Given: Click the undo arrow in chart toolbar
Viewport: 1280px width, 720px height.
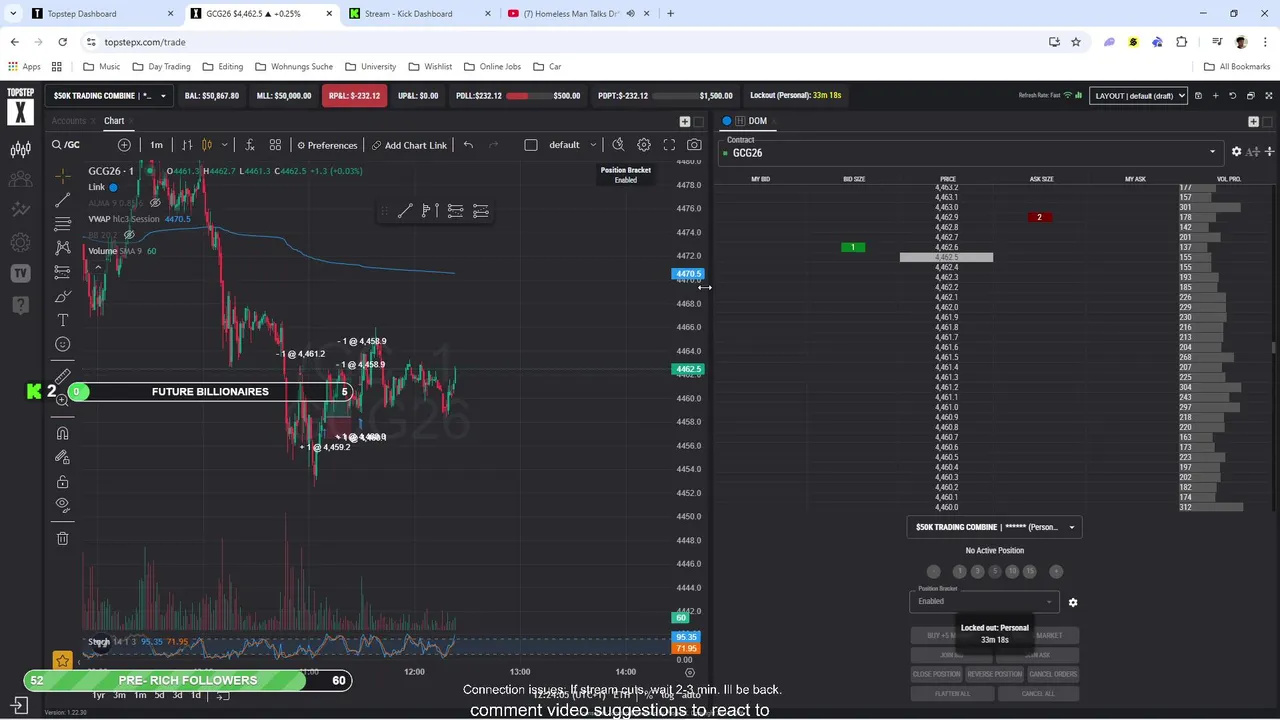Looking at the screenshot, I should pyautogui.click(x=468, y=145).
